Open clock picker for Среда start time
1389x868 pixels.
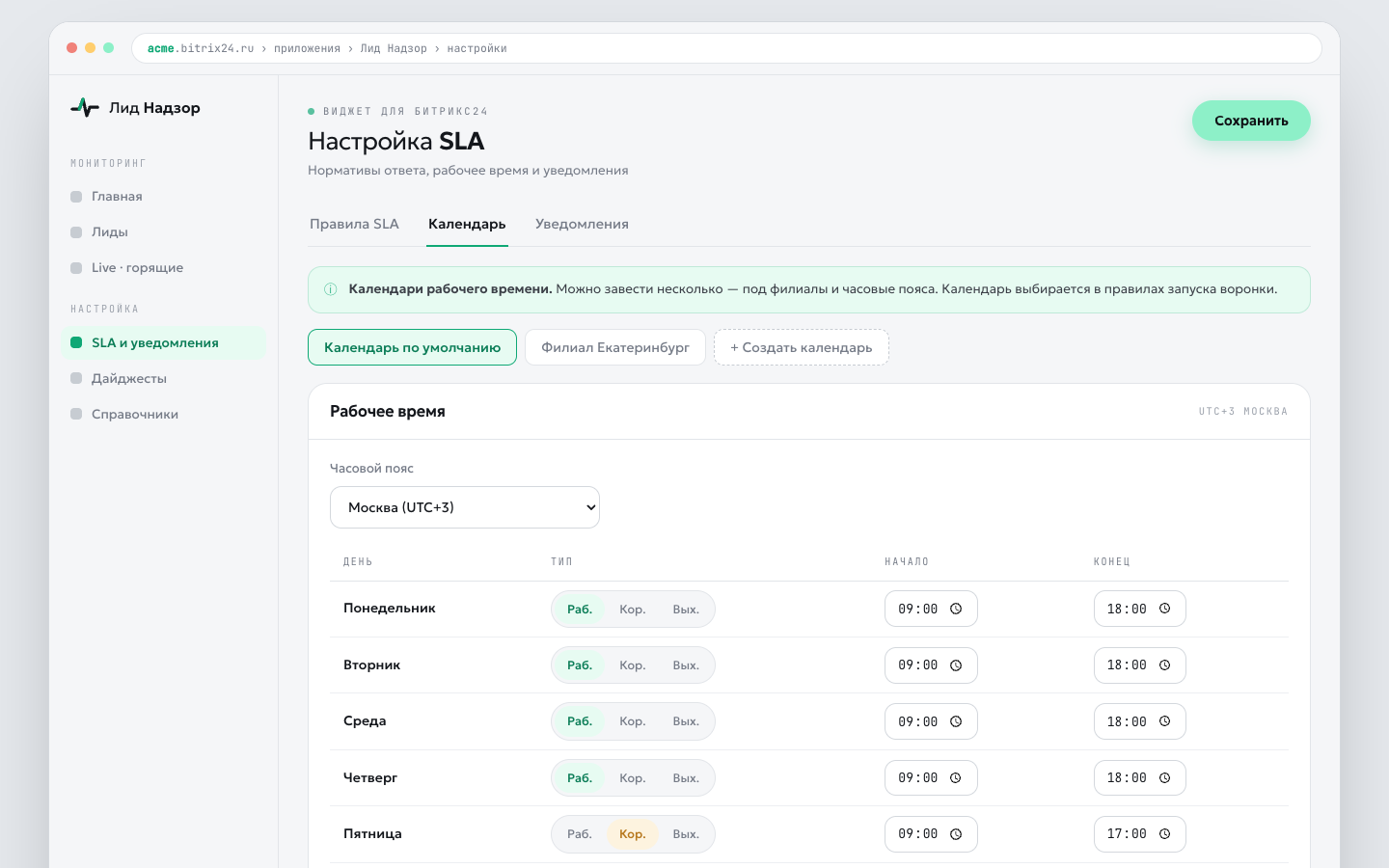[x=956, y=721]
